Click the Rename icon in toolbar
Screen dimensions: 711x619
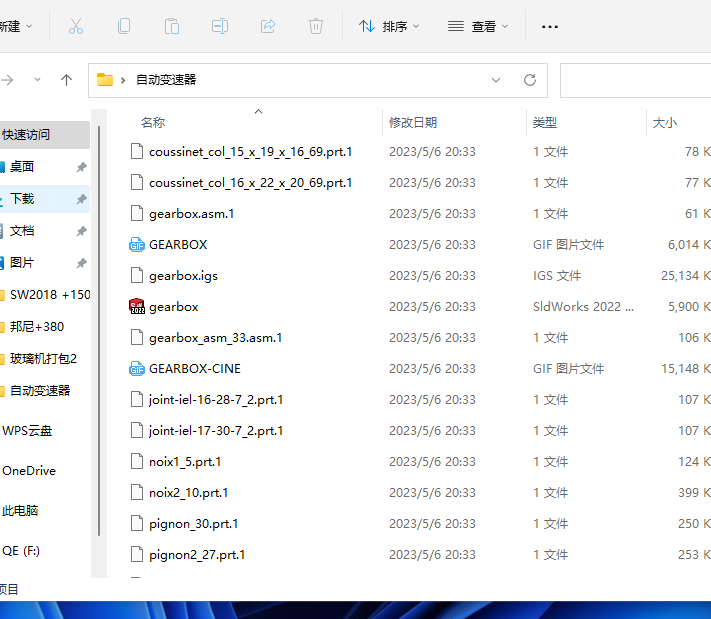tap(220, 26)
